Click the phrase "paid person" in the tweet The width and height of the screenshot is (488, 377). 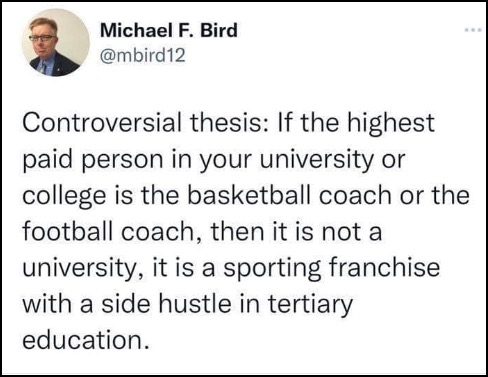point(93,161)
